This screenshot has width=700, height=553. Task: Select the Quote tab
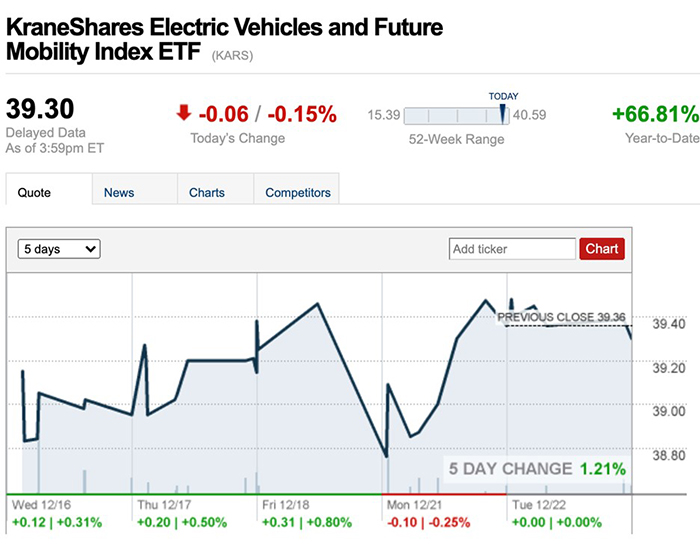tap(34, 192)
